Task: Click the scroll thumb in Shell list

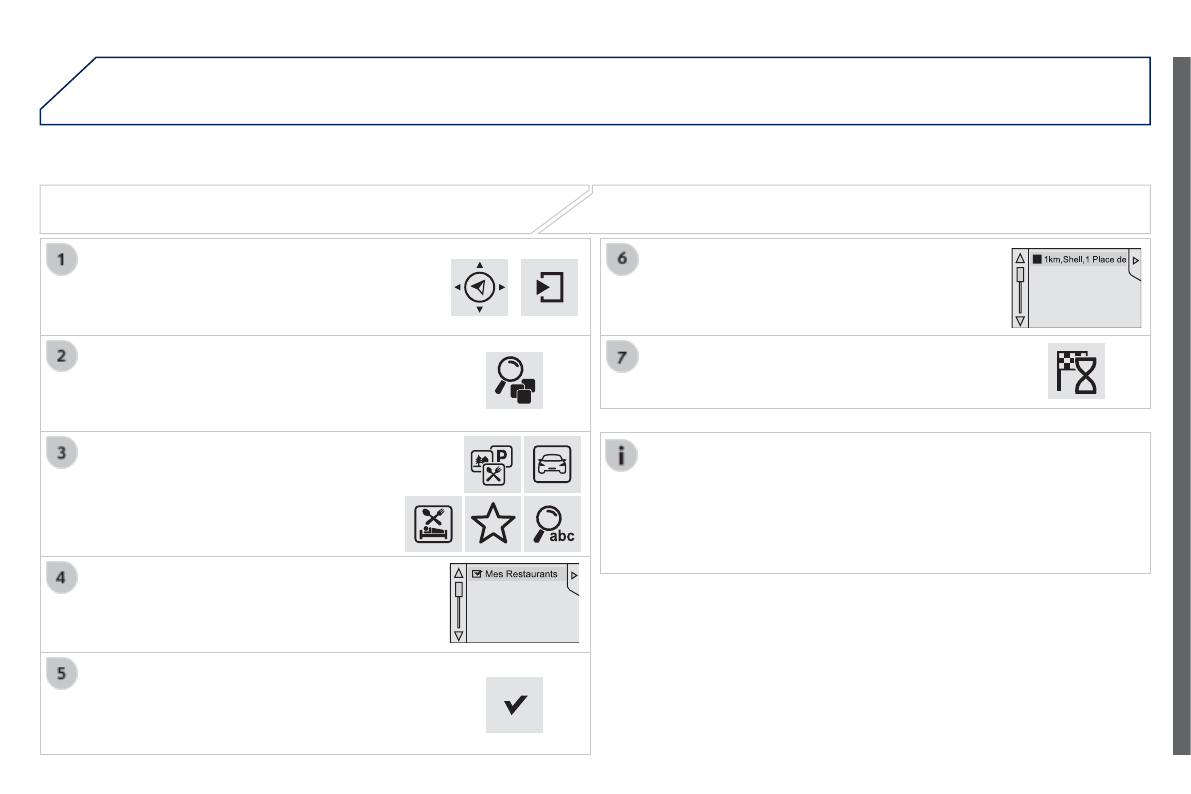Action: click(1020, 274)
